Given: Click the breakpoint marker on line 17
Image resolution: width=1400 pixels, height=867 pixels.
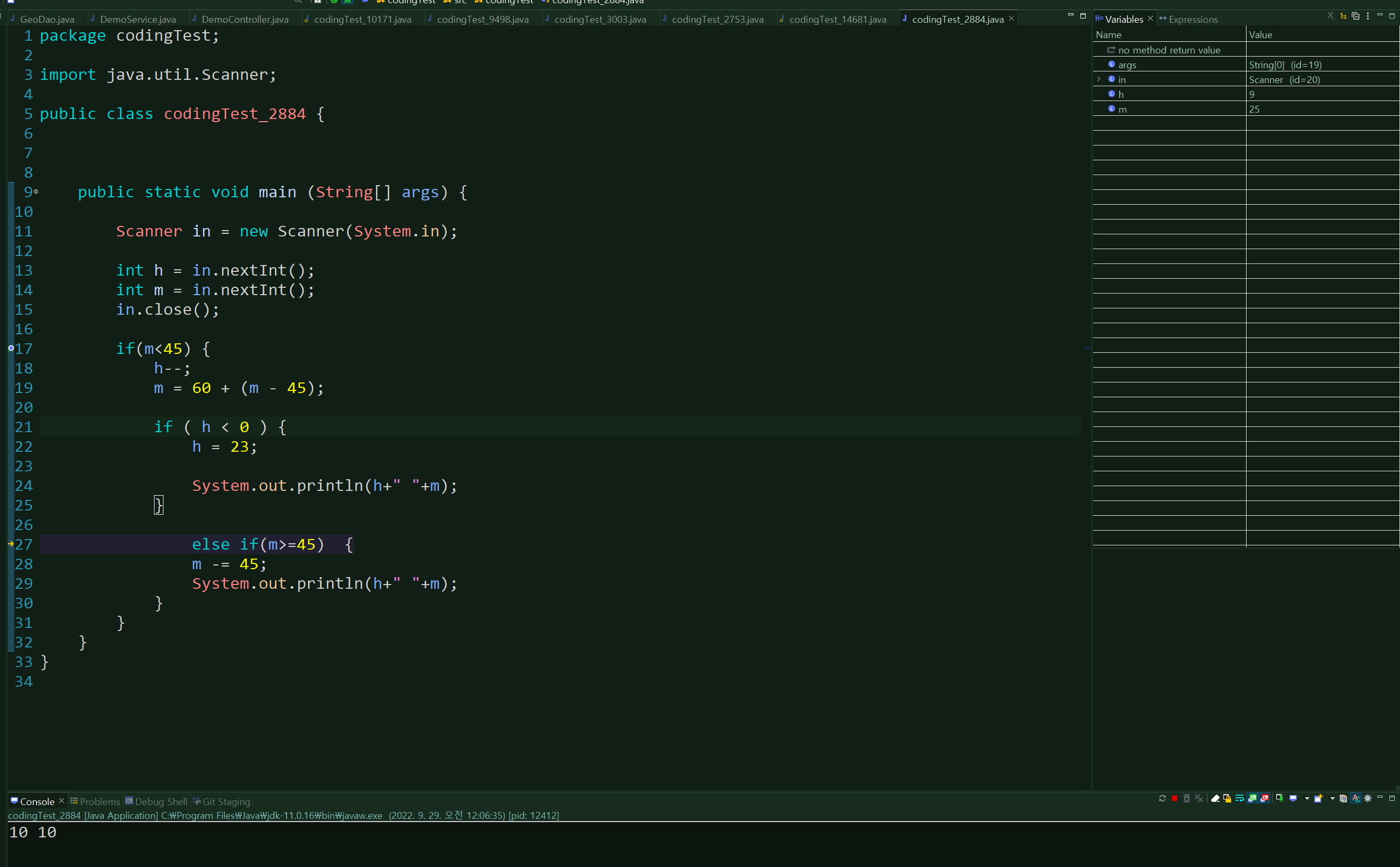Looking at the screenshot, I should point(11,348).
